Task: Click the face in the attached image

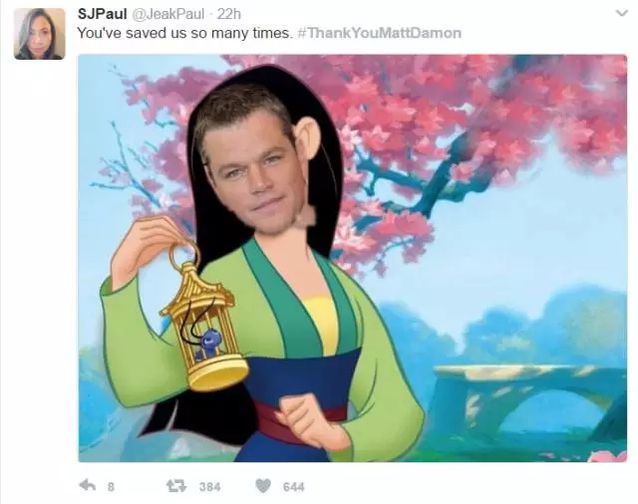Action: (254, 169)
